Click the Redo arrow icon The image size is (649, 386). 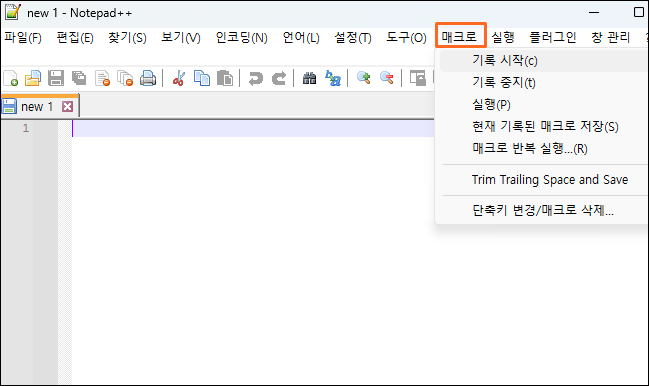[x=279, y=78]
